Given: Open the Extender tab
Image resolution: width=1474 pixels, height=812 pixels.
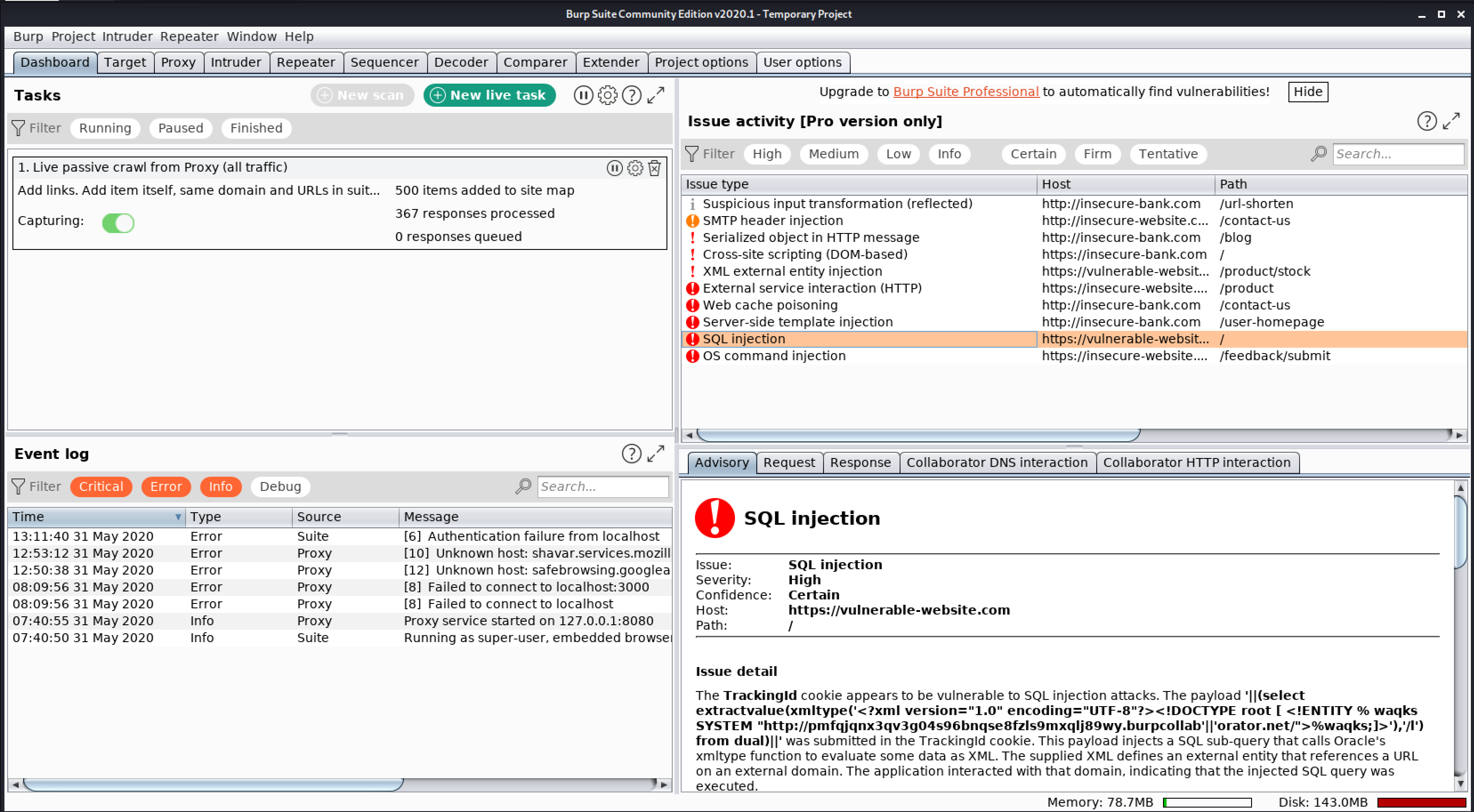Looking at the screenshot, I should coord(610,62).
